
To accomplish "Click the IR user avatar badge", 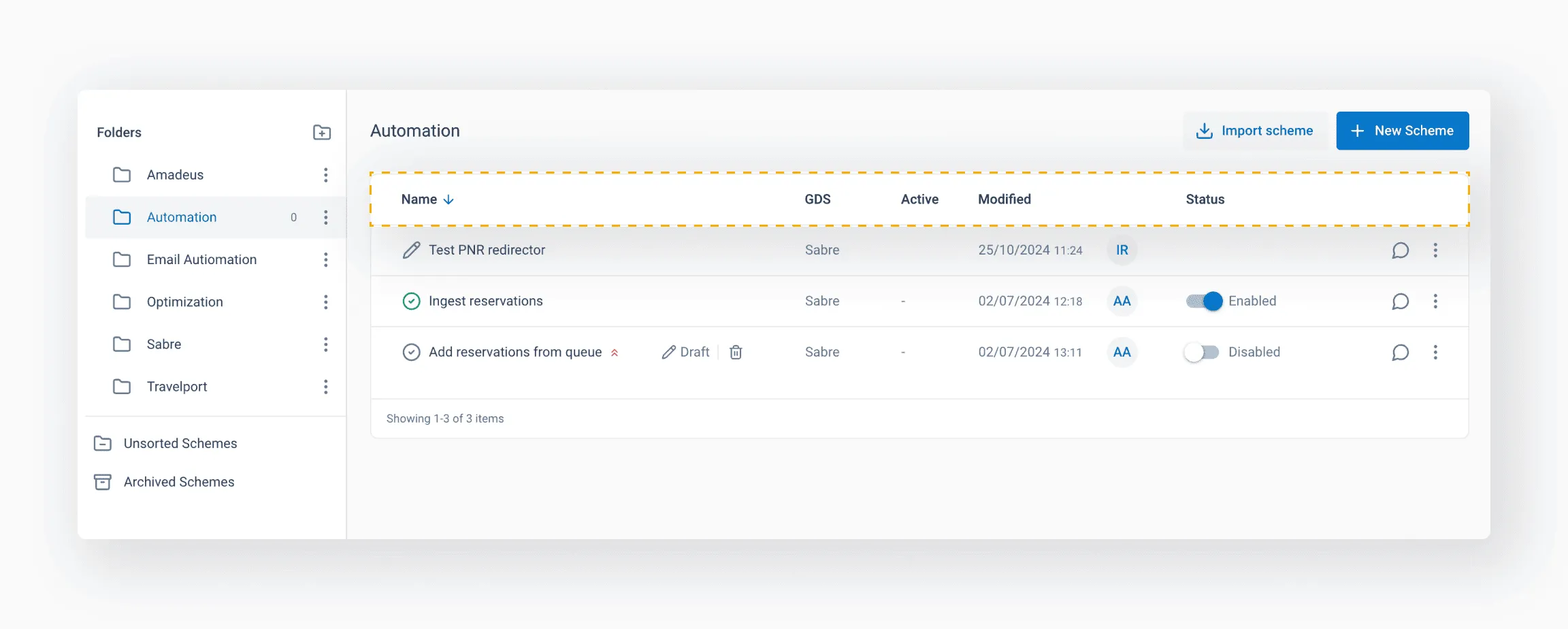I will (x=1122, y=251).
